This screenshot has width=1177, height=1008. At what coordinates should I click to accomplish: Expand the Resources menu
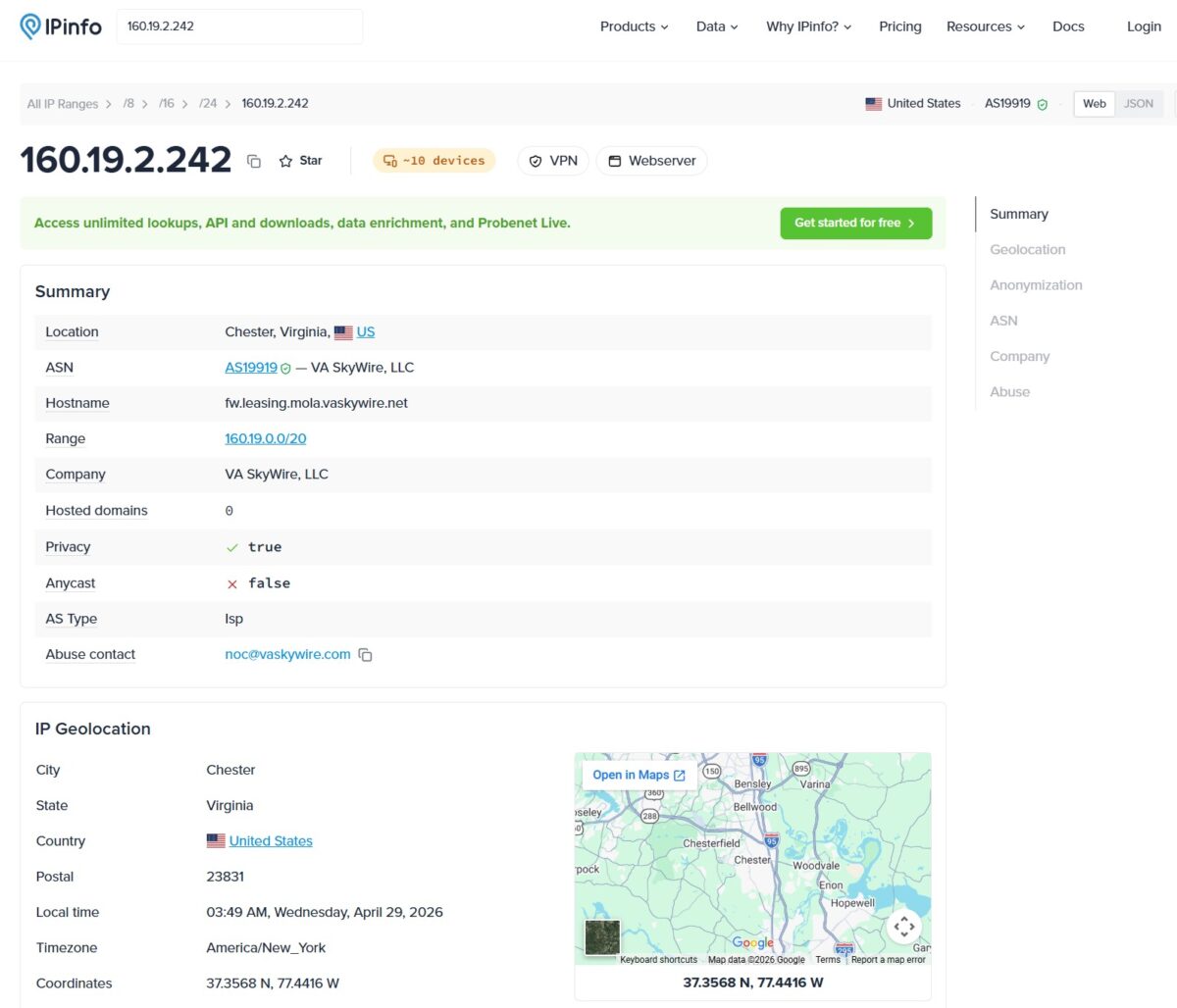click(985, 26)
